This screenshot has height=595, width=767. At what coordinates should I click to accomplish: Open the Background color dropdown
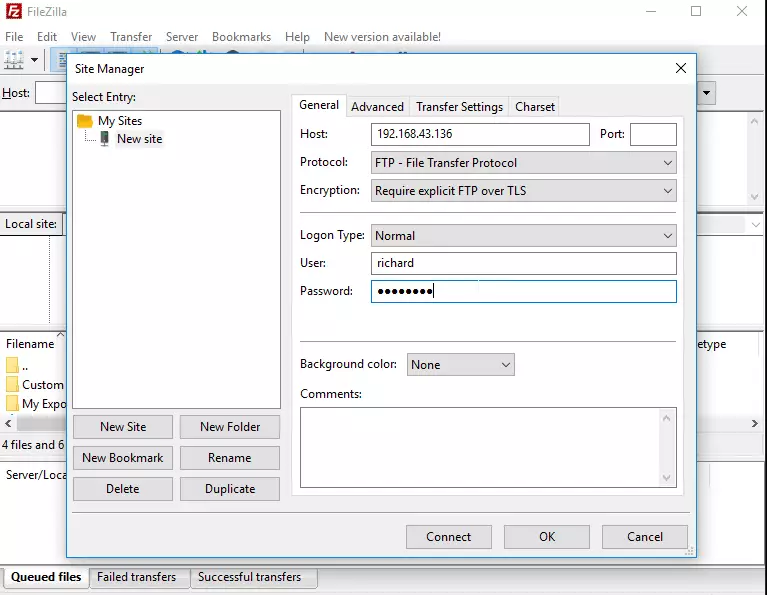click(x=460, y=365)
